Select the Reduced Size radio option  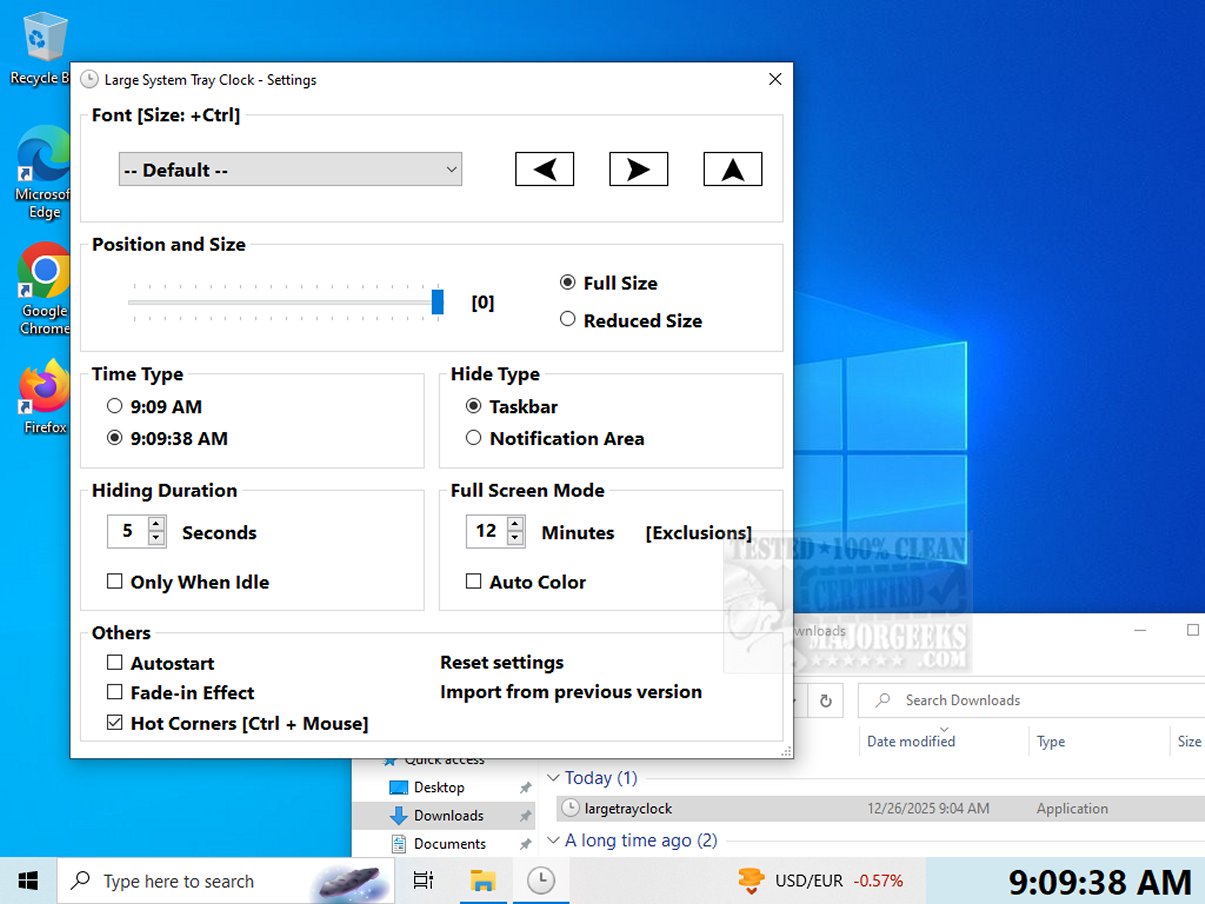click(568, 320)
